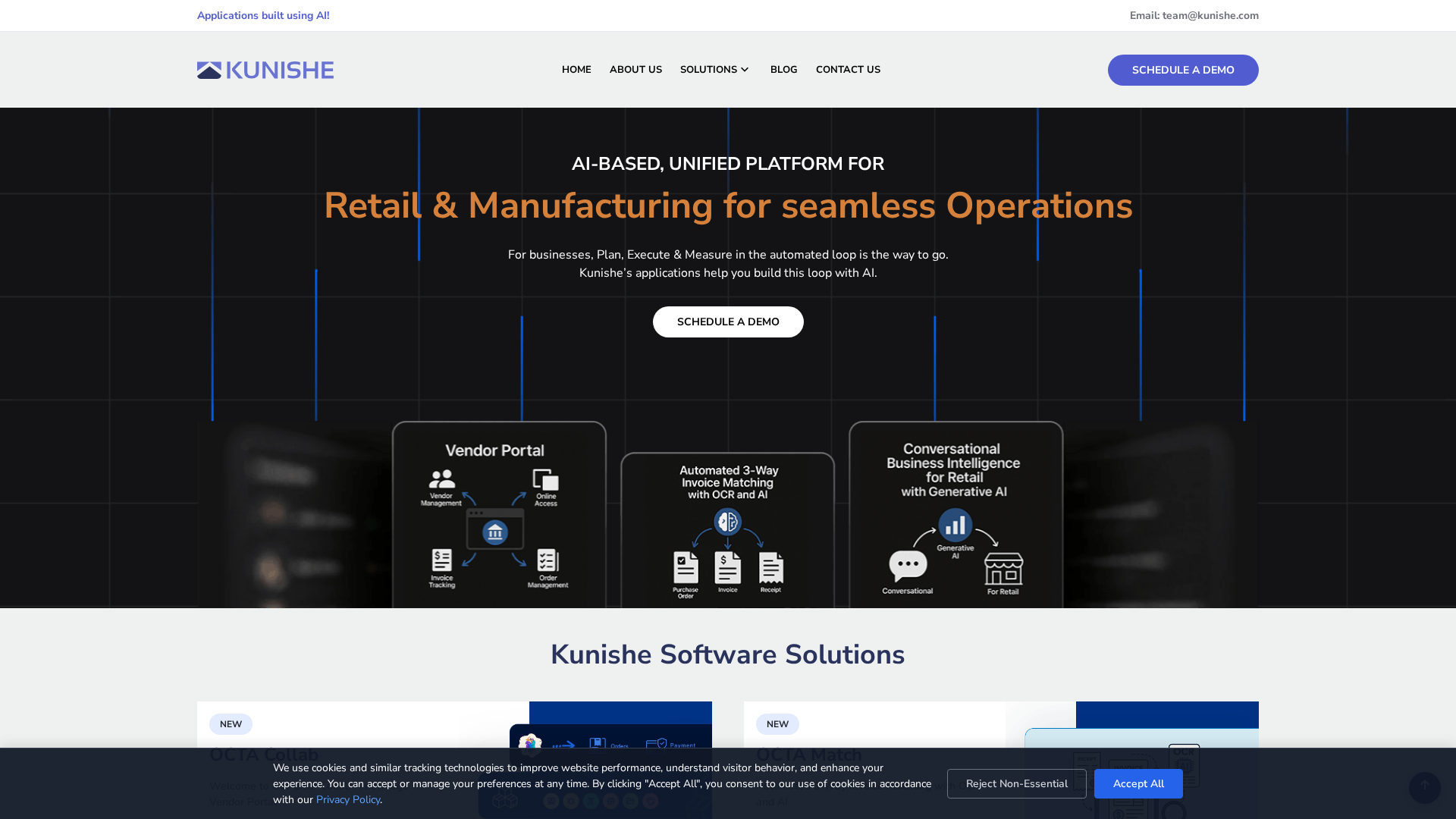Click the white Schedule a Demo hero button
This screenshot has height=819, width=1456.
728,322
